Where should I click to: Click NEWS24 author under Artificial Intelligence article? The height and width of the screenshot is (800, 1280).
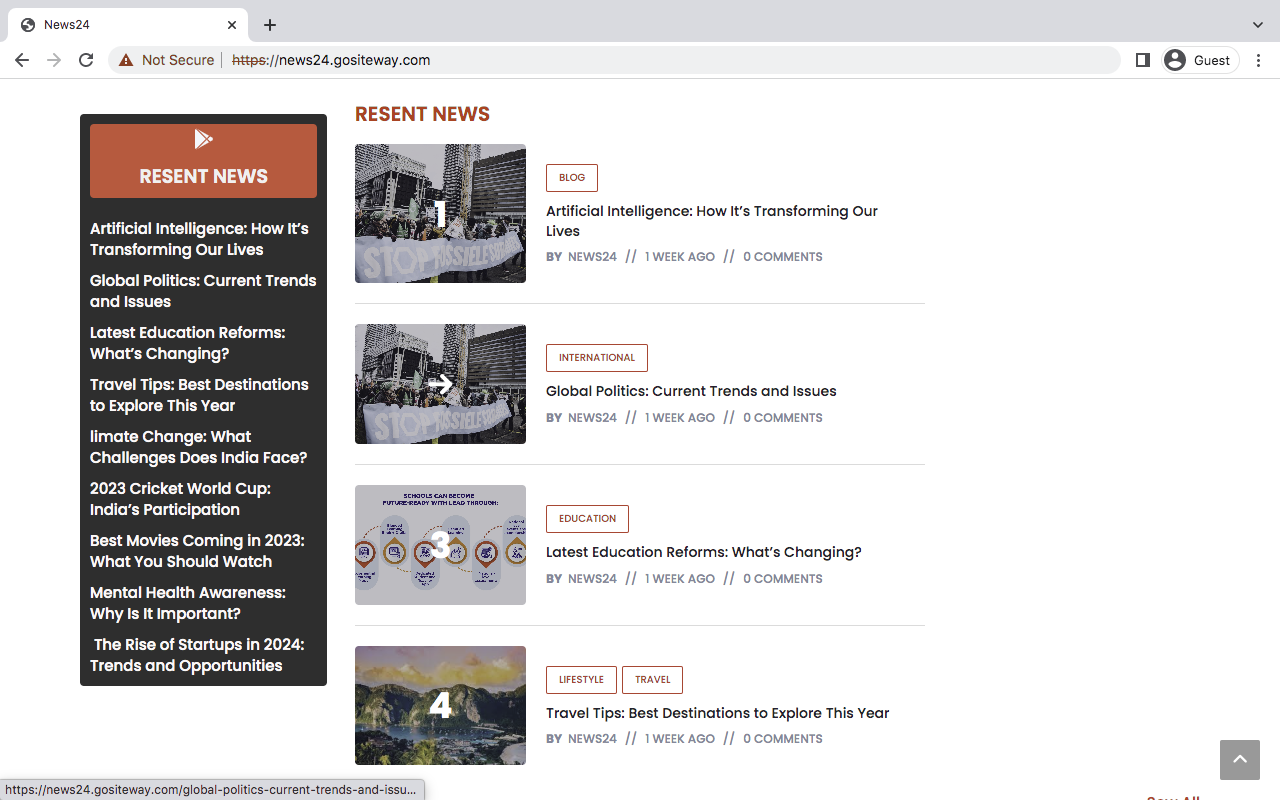pyautogui.click(x=592, y=257)
